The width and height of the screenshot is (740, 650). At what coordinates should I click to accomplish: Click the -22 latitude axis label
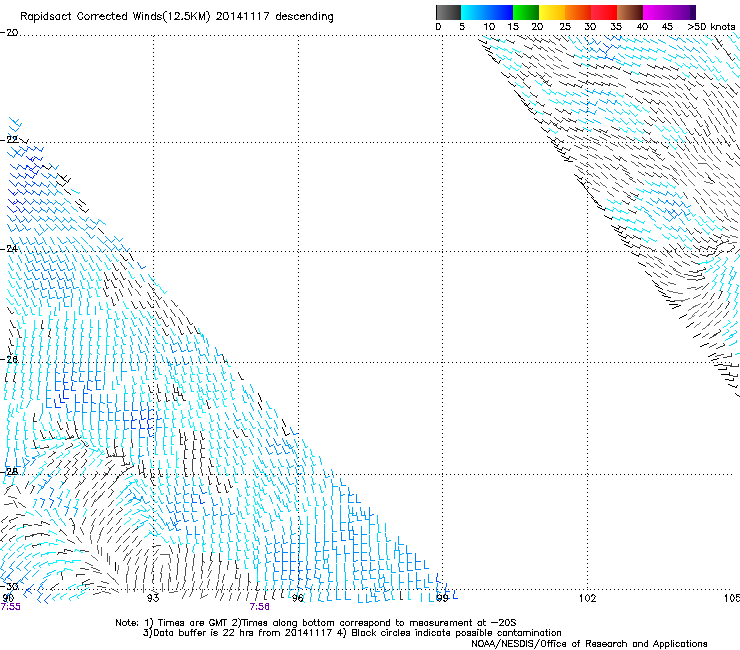9,140
